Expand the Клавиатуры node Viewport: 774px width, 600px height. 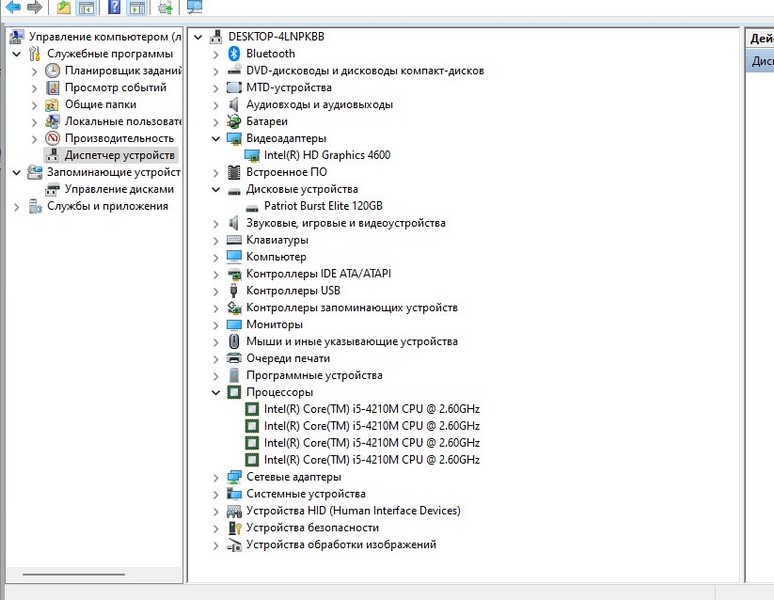[216, 240]
